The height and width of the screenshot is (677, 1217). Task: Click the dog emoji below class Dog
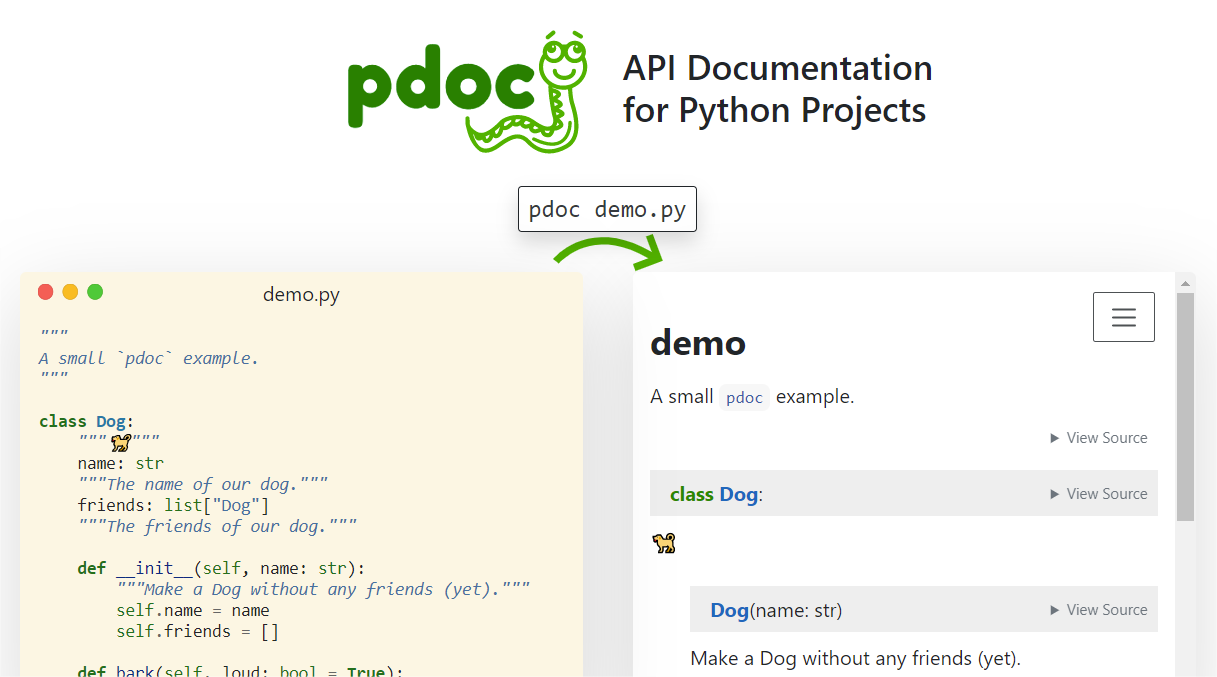[x=664, y=543]
